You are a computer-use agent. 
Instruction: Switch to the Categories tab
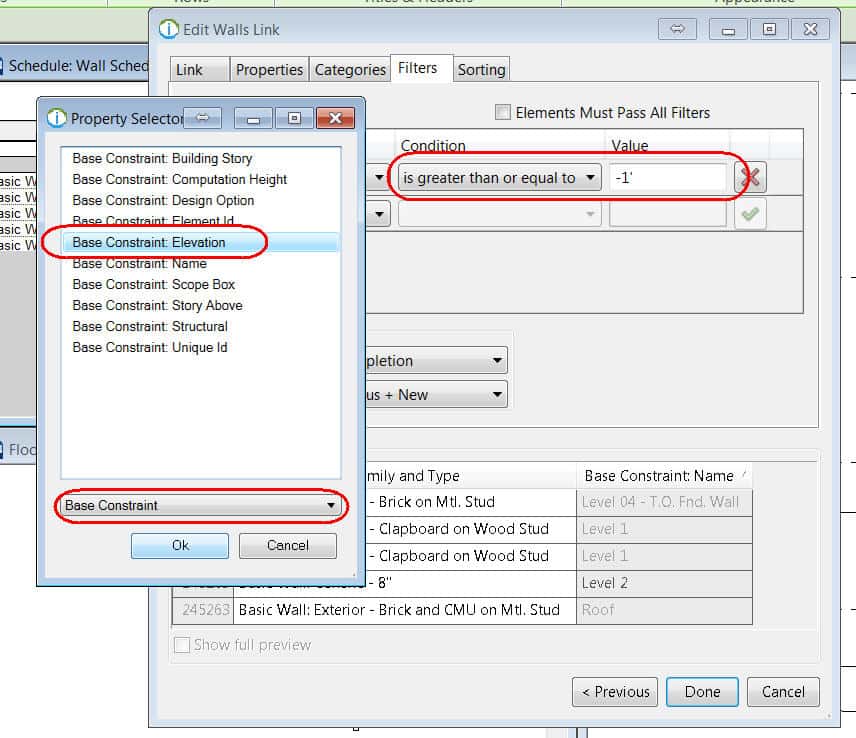350,70
